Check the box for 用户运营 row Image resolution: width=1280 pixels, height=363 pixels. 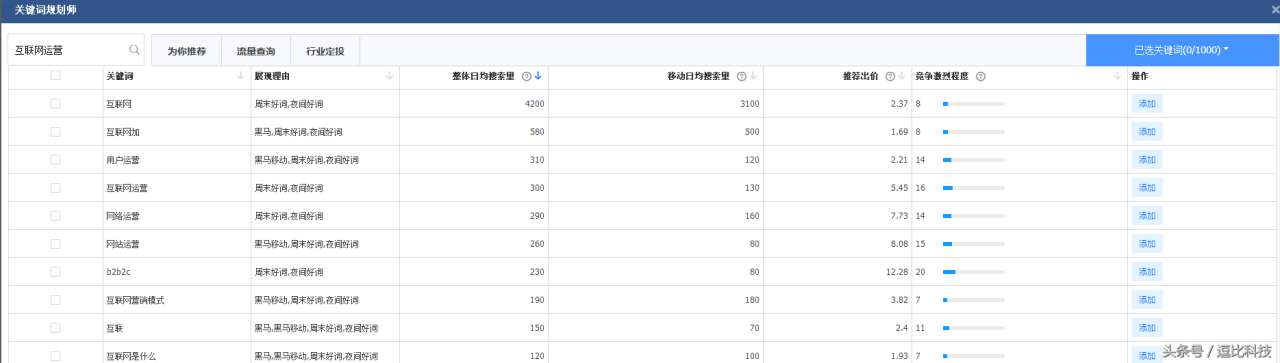point(55,159)
